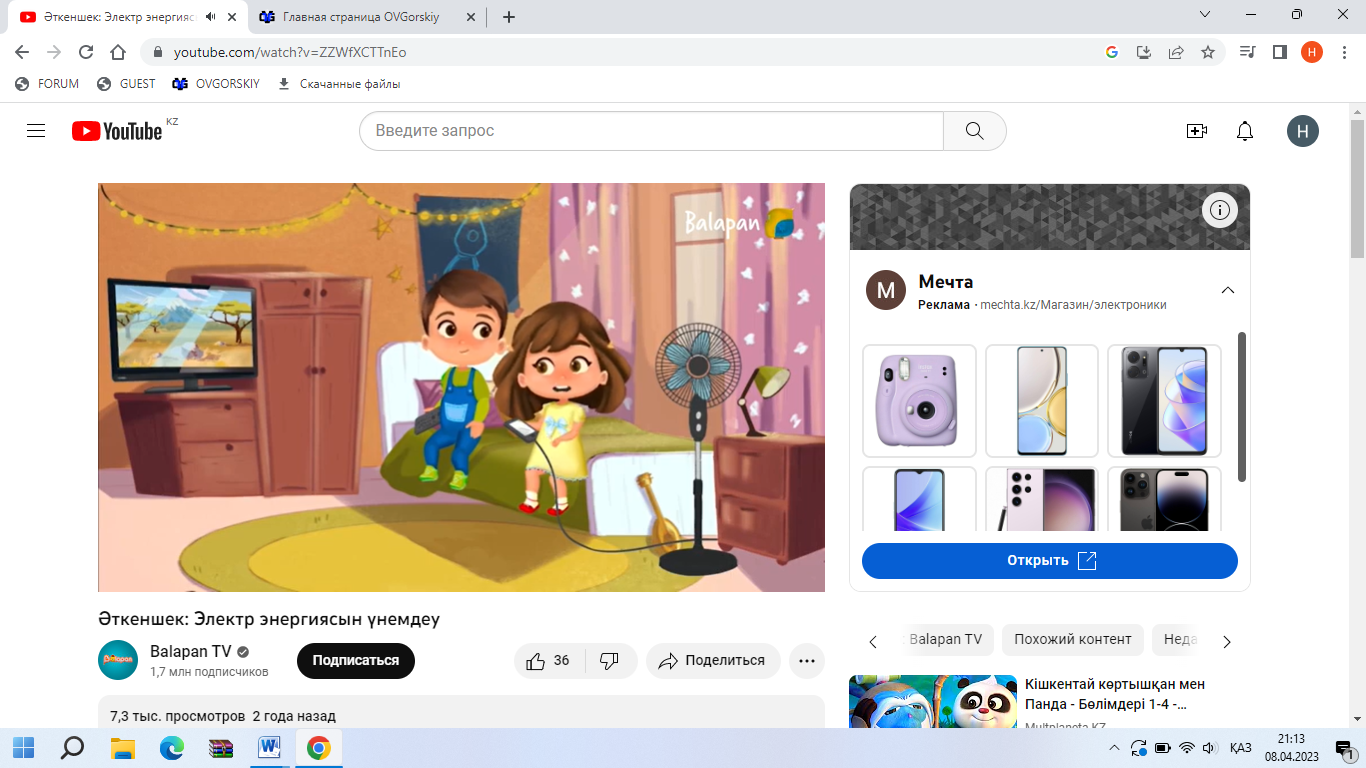Viewport: 1366px width, 768px height.
Task: Open the GUEST bookmark
Action: pos(126,84)
